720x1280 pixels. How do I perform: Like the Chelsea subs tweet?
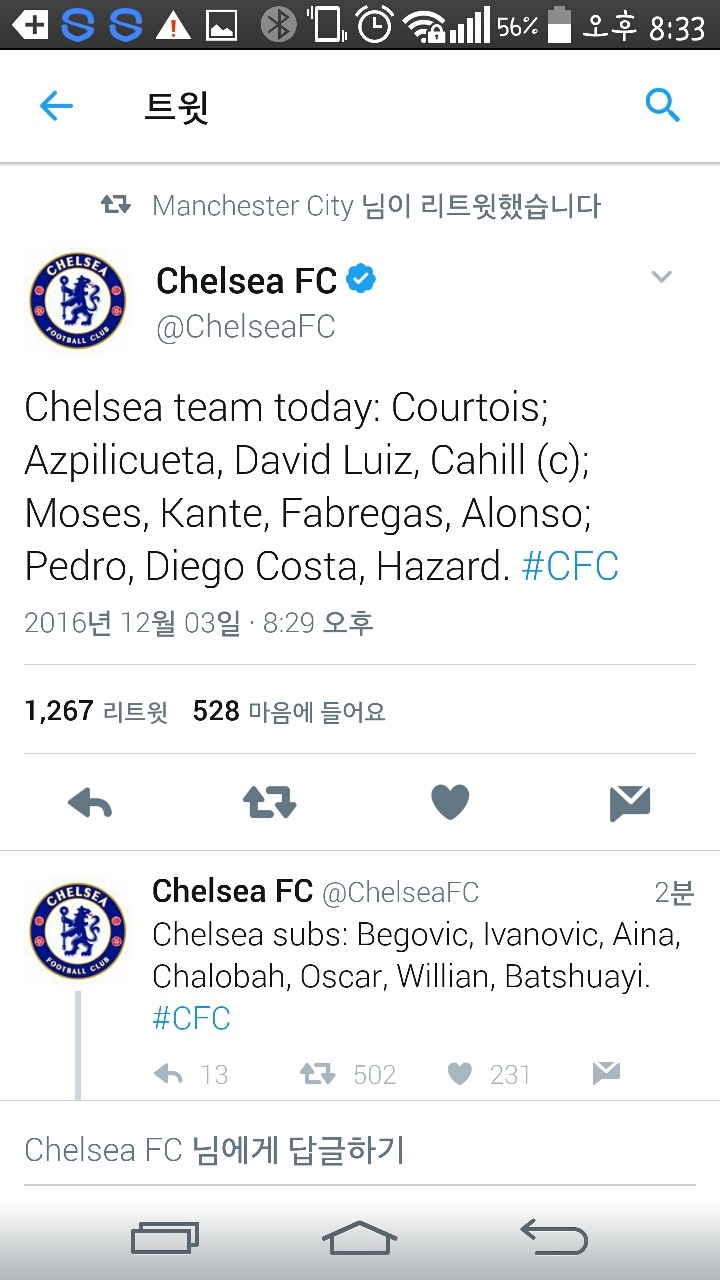459,1074
